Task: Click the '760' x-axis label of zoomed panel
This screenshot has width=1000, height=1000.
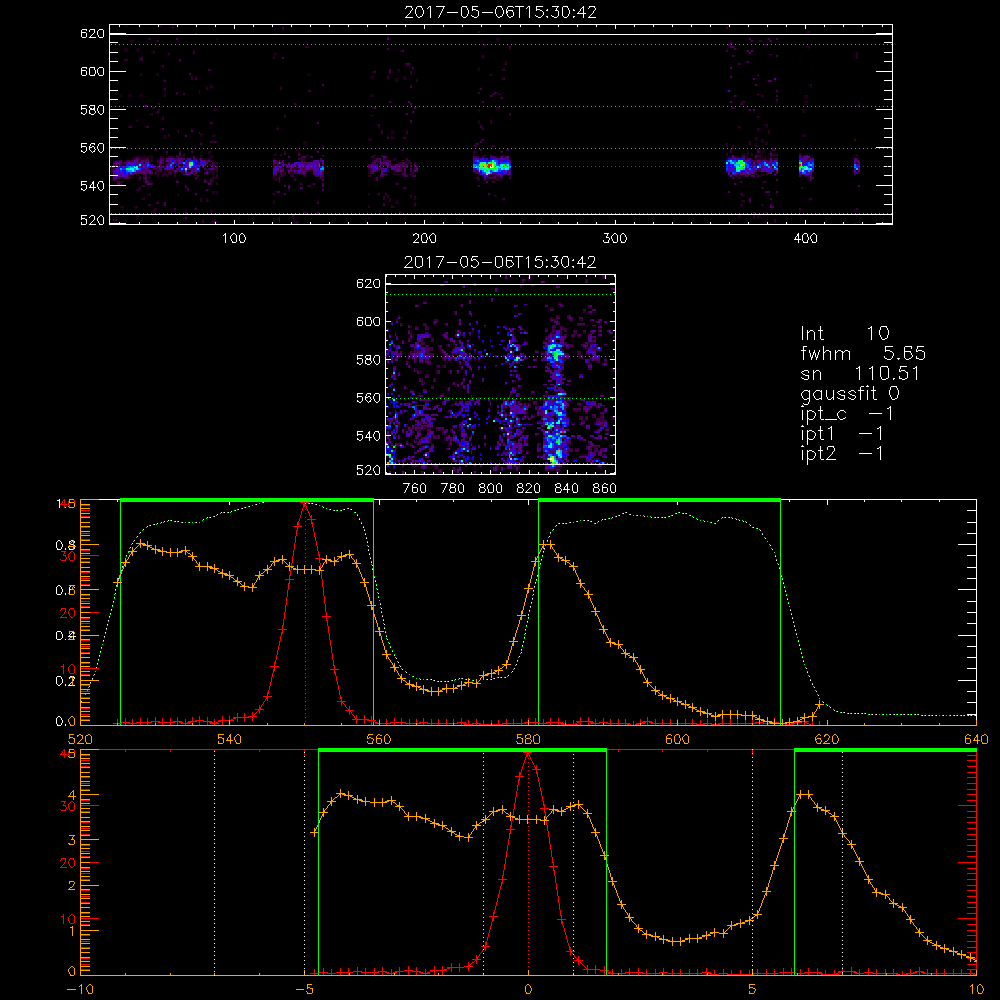Action: coord(415,489)
